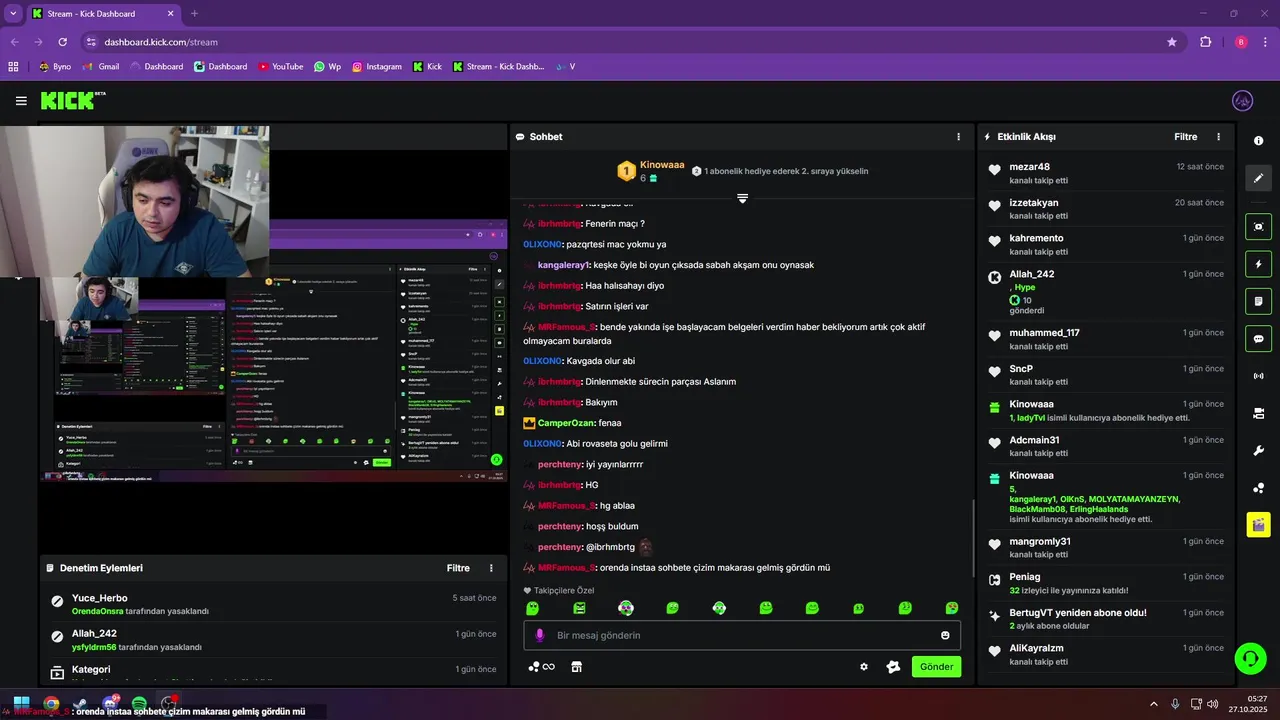Click BertugVT yeniden abone oldu entry

pyautogui.click(x=1105, y=619)
